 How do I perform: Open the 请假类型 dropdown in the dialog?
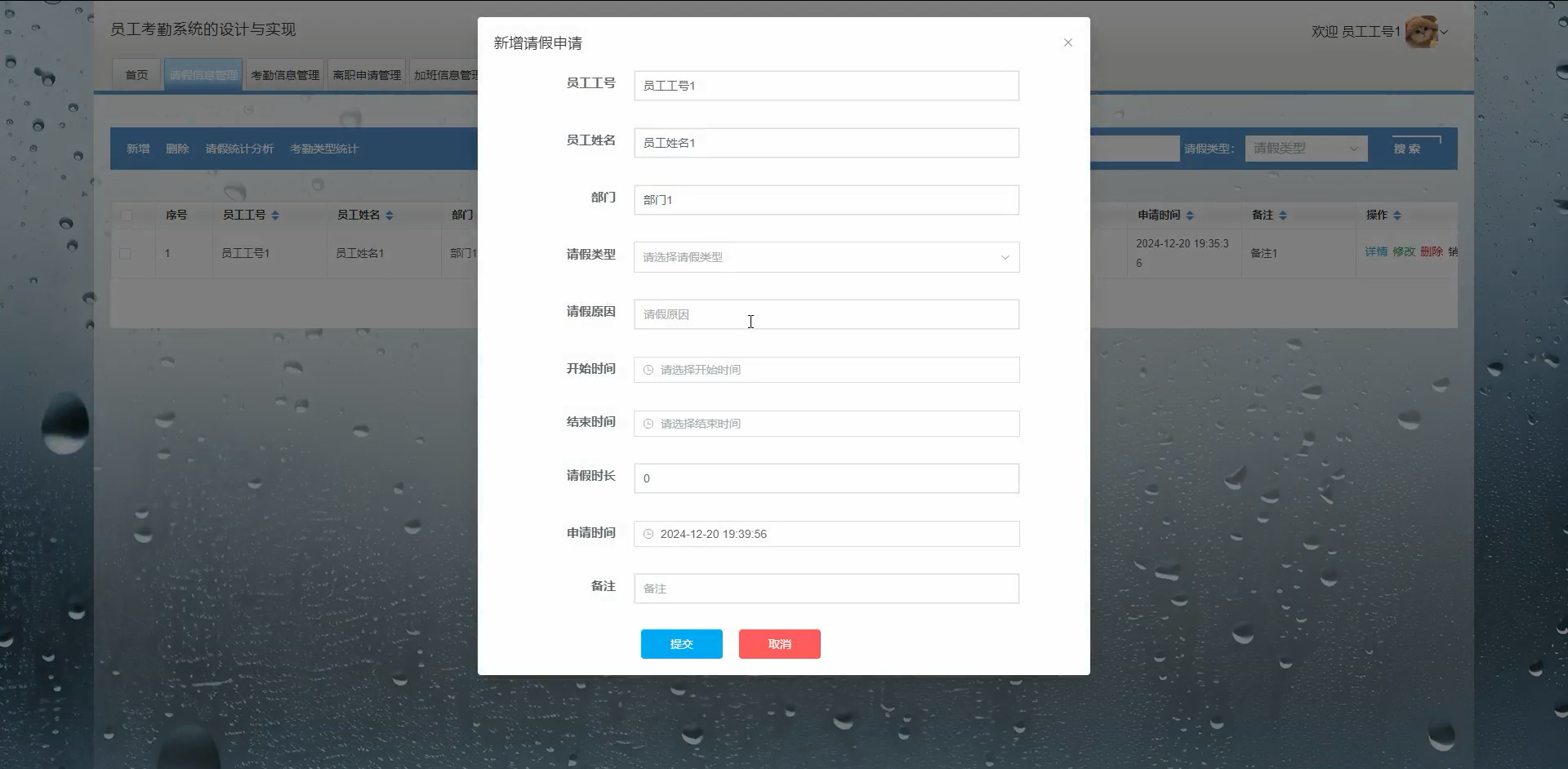[825, 256]
